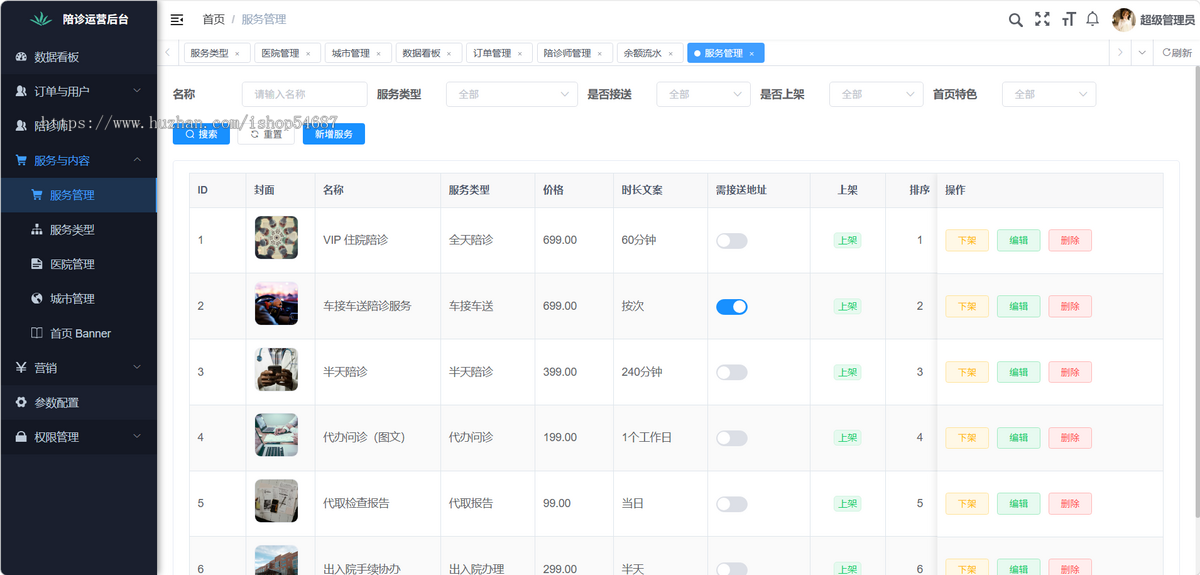Viewport: 1200px width, 575px height.
Task: Expand 权限管理 sidebar menu
Action: 78,437
